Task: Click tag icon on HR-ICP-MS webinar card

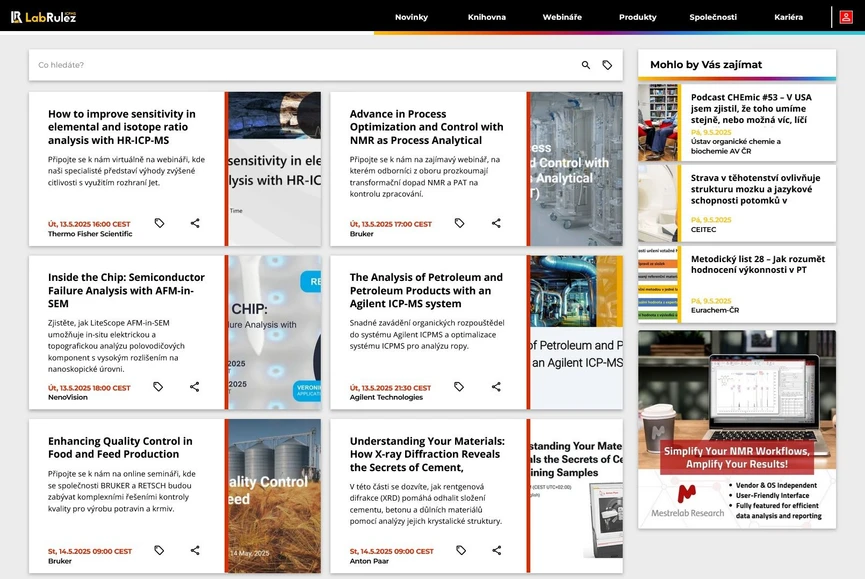Action: pyautogui.click(x=159, y=223)
